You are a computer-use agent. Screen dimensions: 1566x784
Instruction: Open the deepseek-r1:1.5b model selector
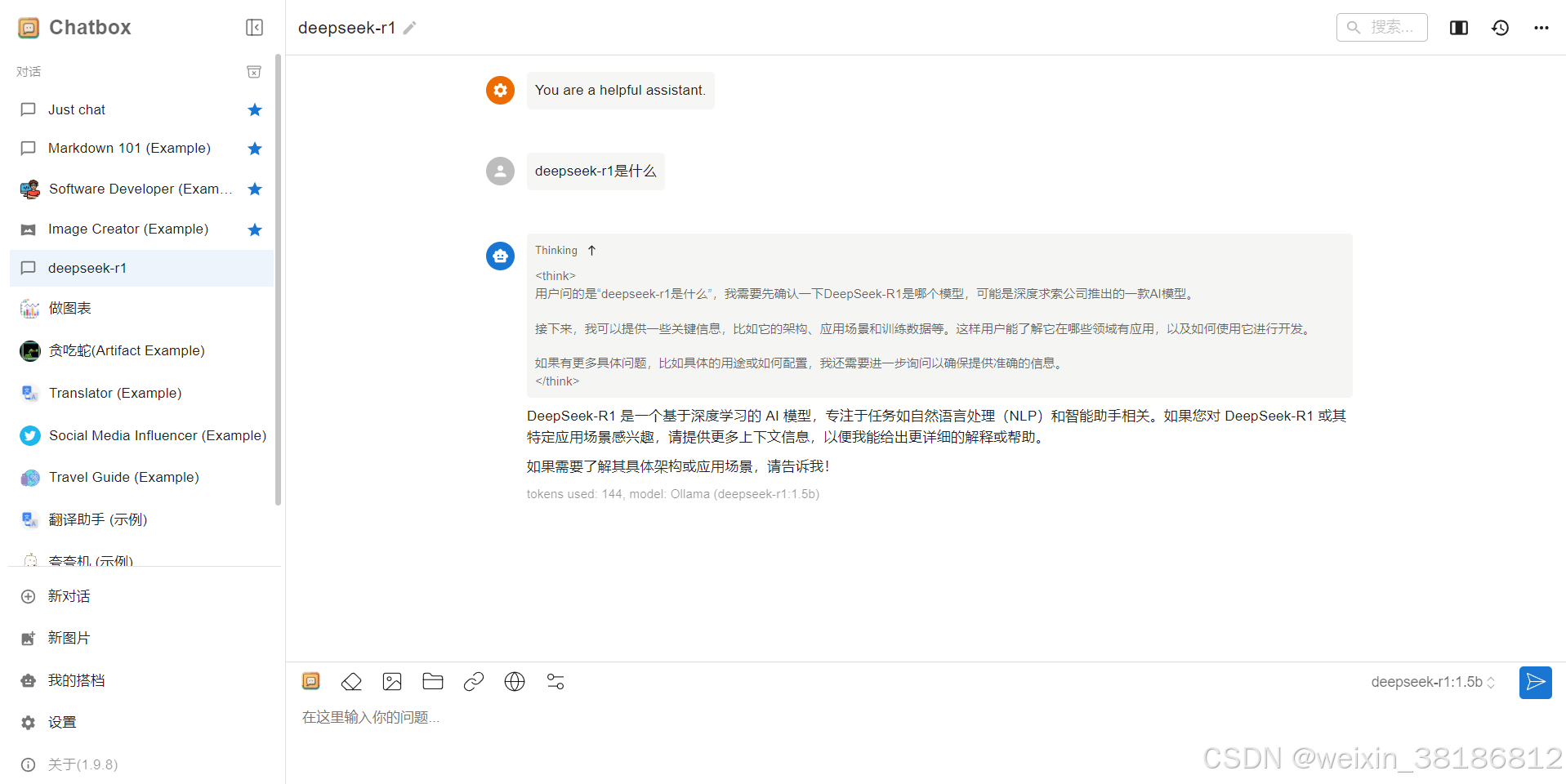coord(1433,682)
